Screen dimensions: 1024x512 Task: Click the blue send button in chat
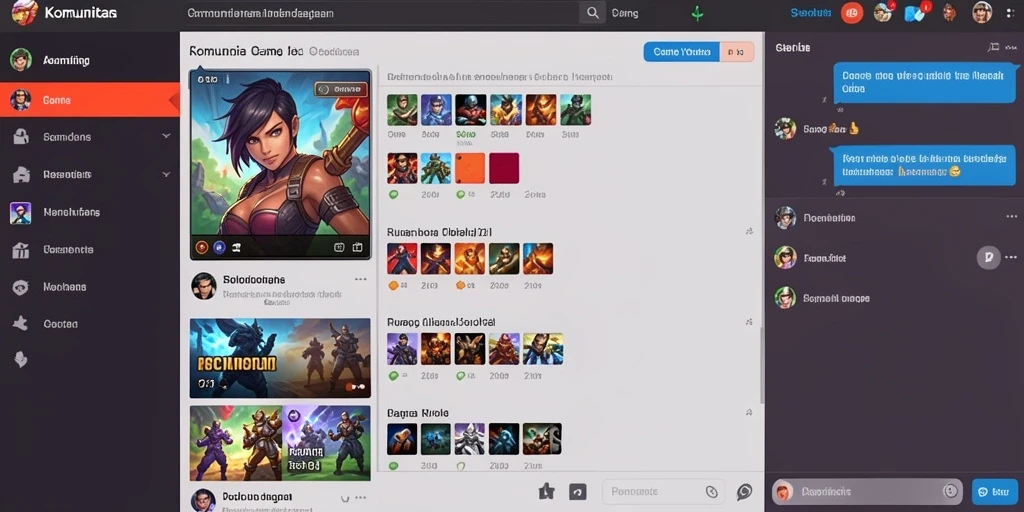click(x=995, y=491)
